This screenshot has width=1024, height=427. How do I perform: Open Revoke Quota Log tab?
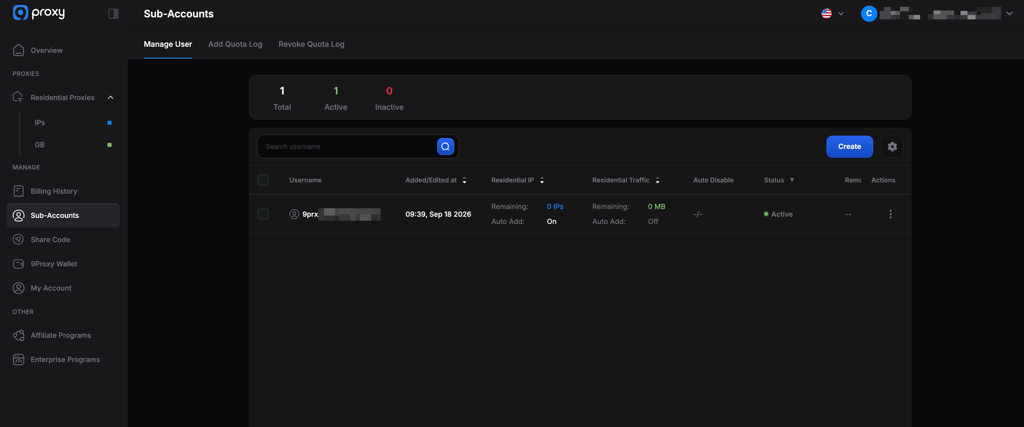click(312, 44)
